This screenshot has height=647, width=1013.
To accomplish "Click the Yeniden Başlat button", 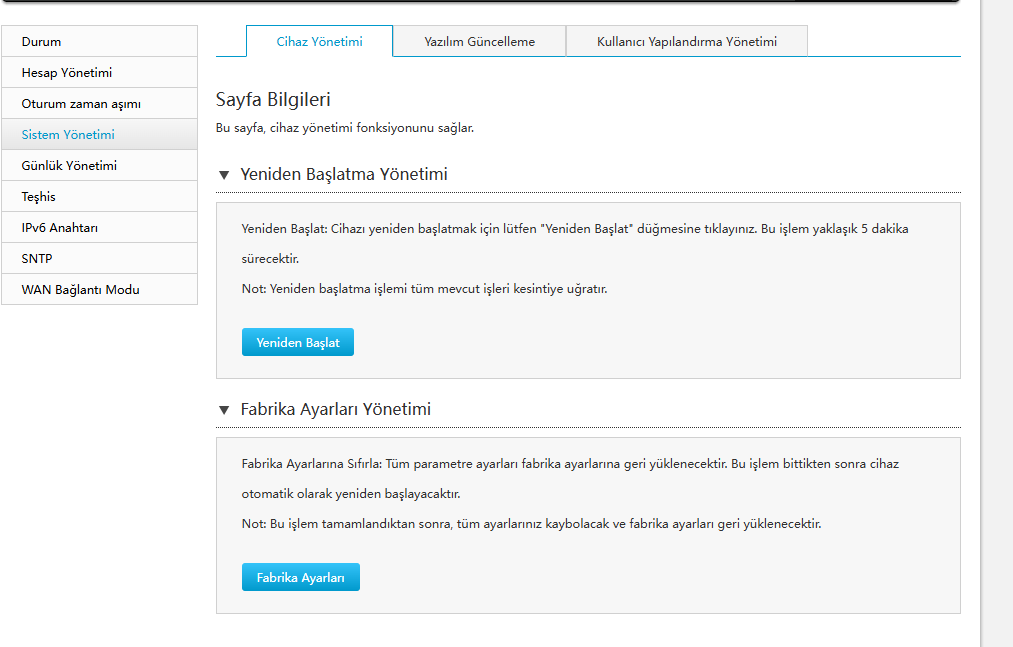I will (x=298, y=342).
